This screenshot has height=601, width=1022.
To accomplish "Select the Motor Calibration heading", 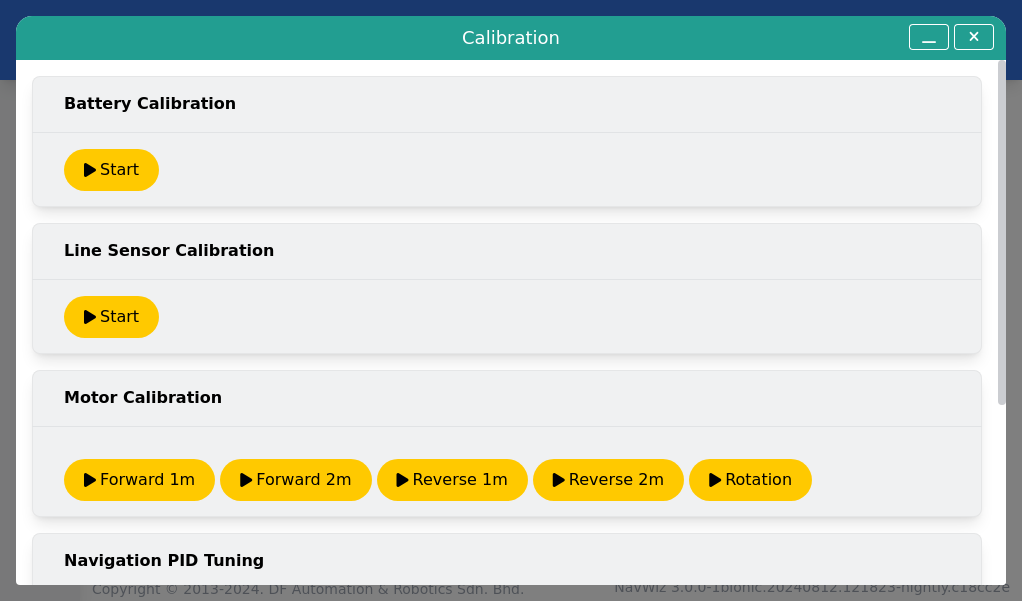I will 143,398.
